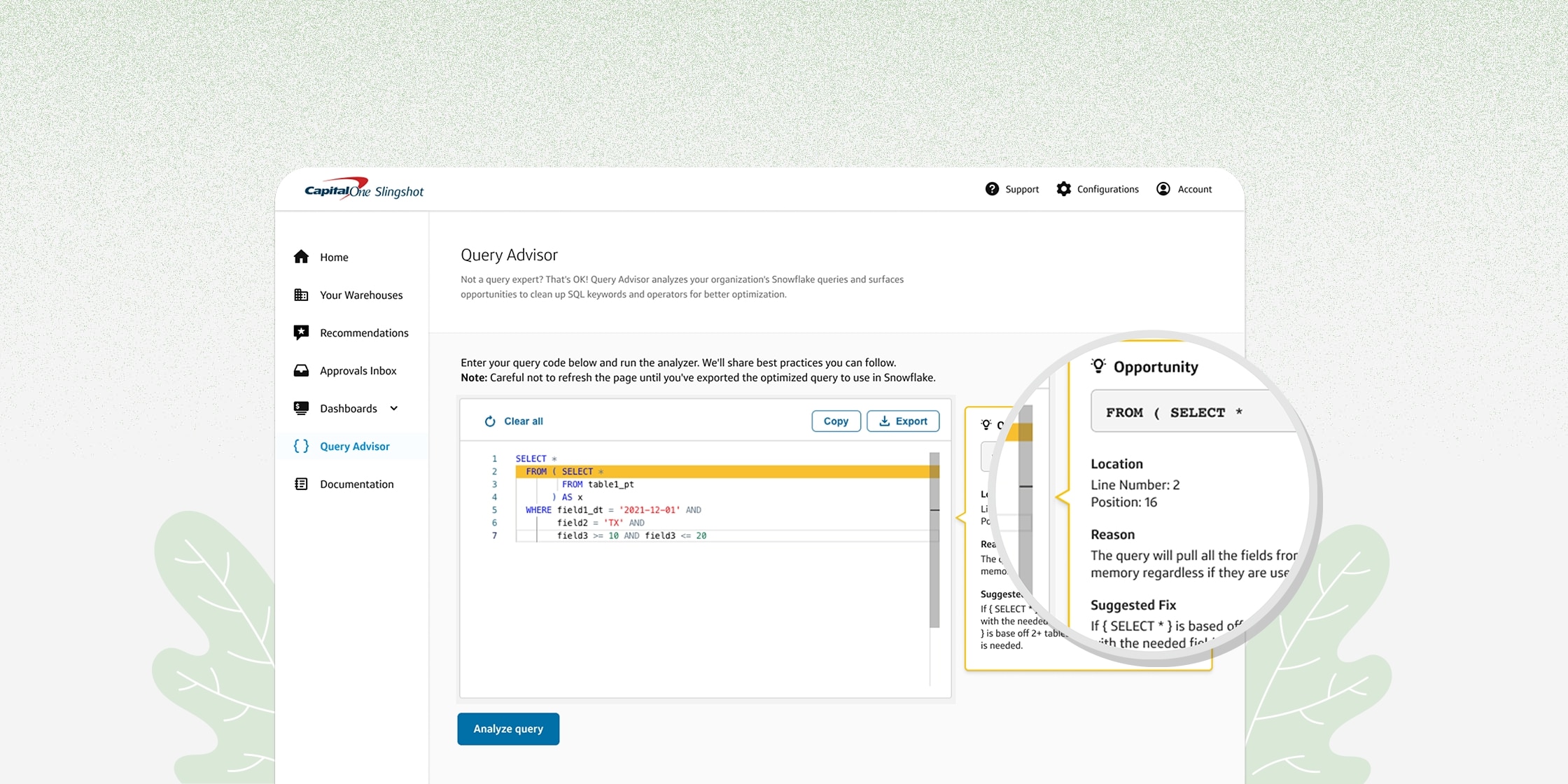Click the Home house icon
The image size is (1568, 784).
pos(301,257)
